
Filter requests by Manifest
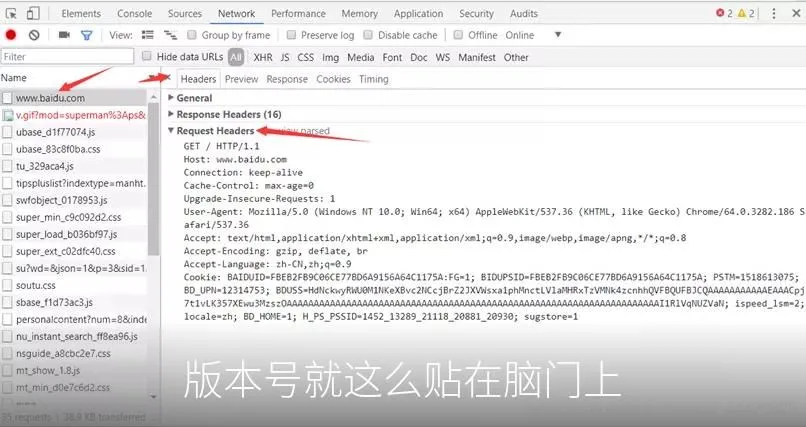(477, 57)
